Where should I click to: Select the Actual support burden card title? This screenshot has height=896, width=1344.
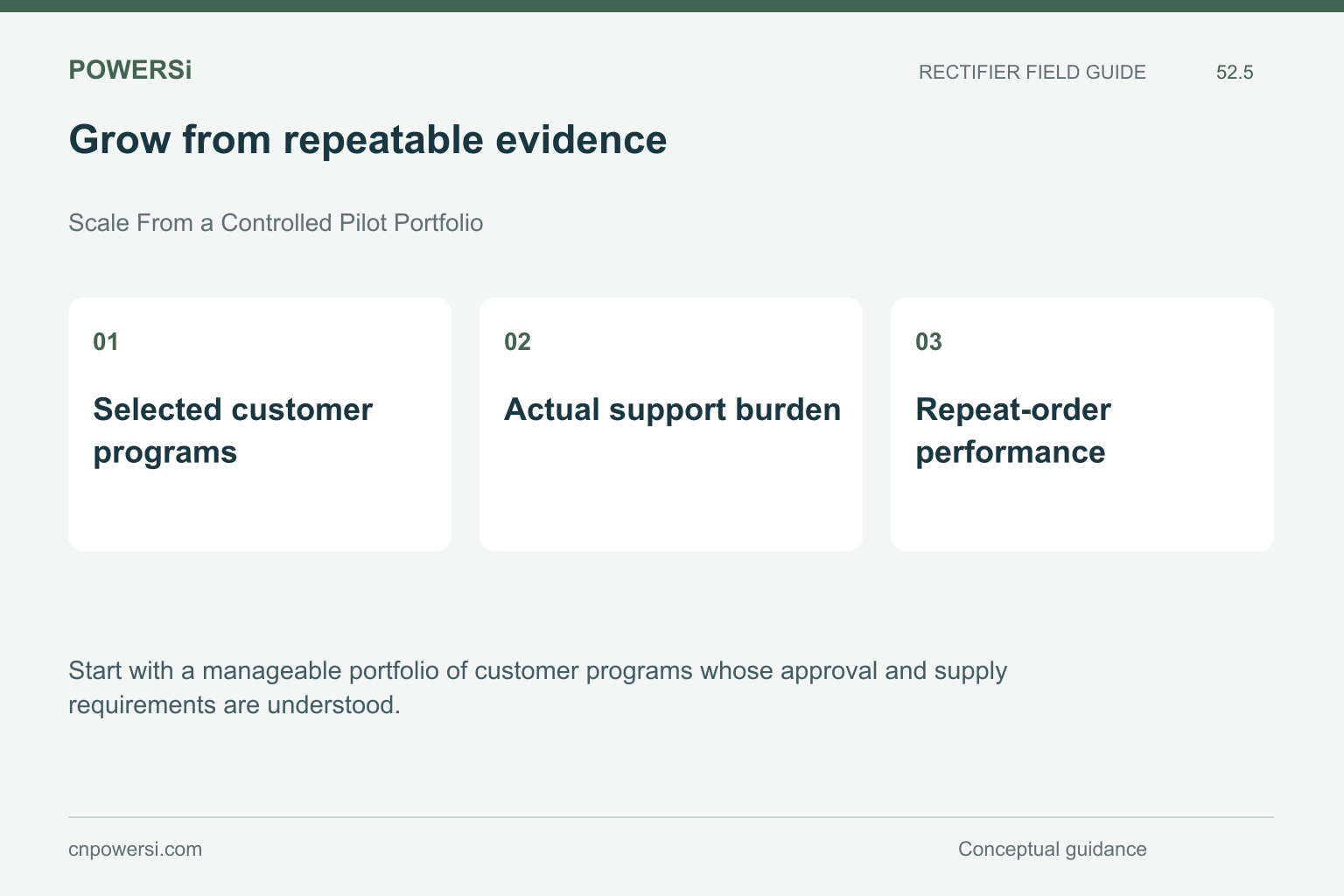tap(672, 409)
